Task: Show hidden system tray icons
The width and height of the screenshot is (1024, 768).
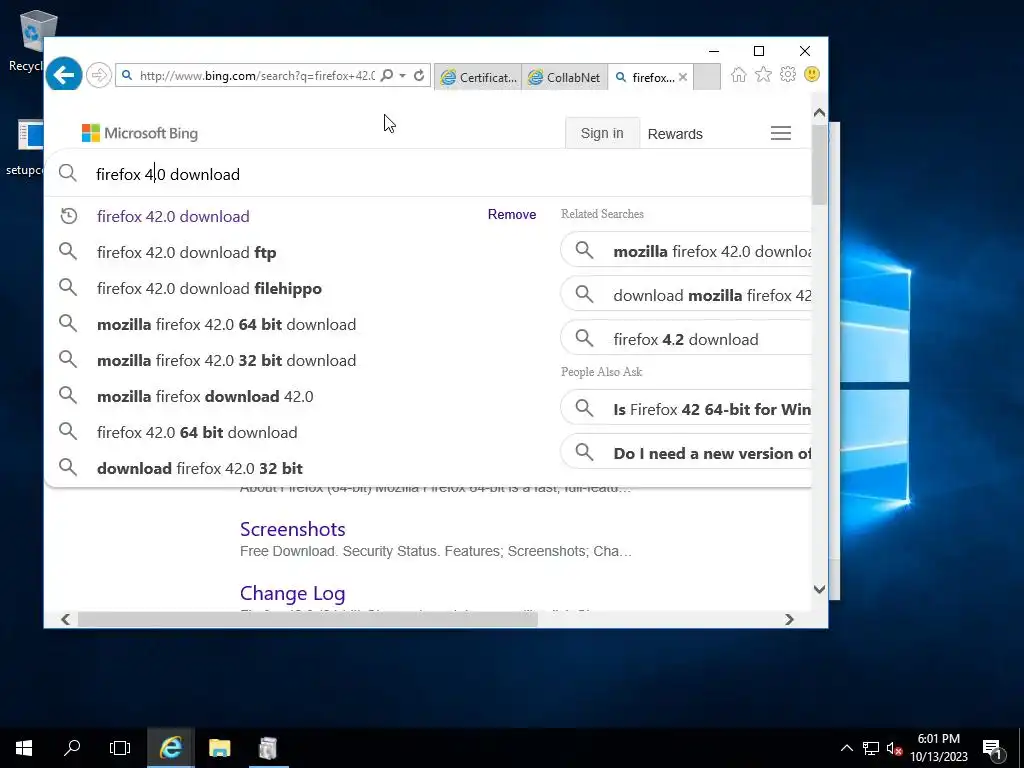Action: 846,748
